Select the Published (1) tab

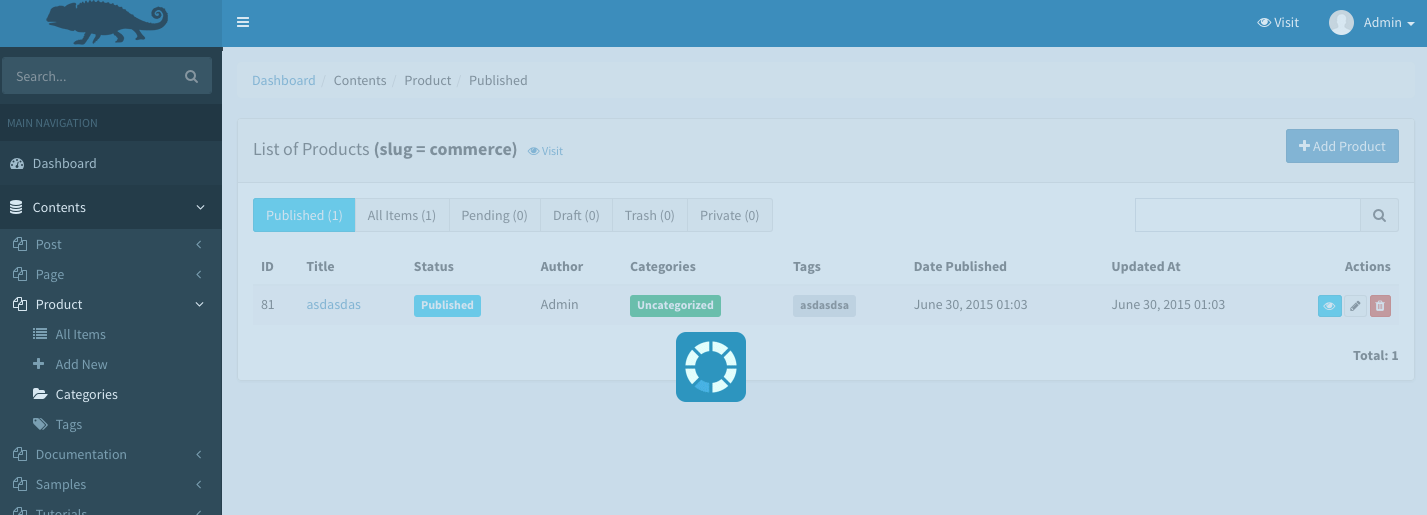304,215
